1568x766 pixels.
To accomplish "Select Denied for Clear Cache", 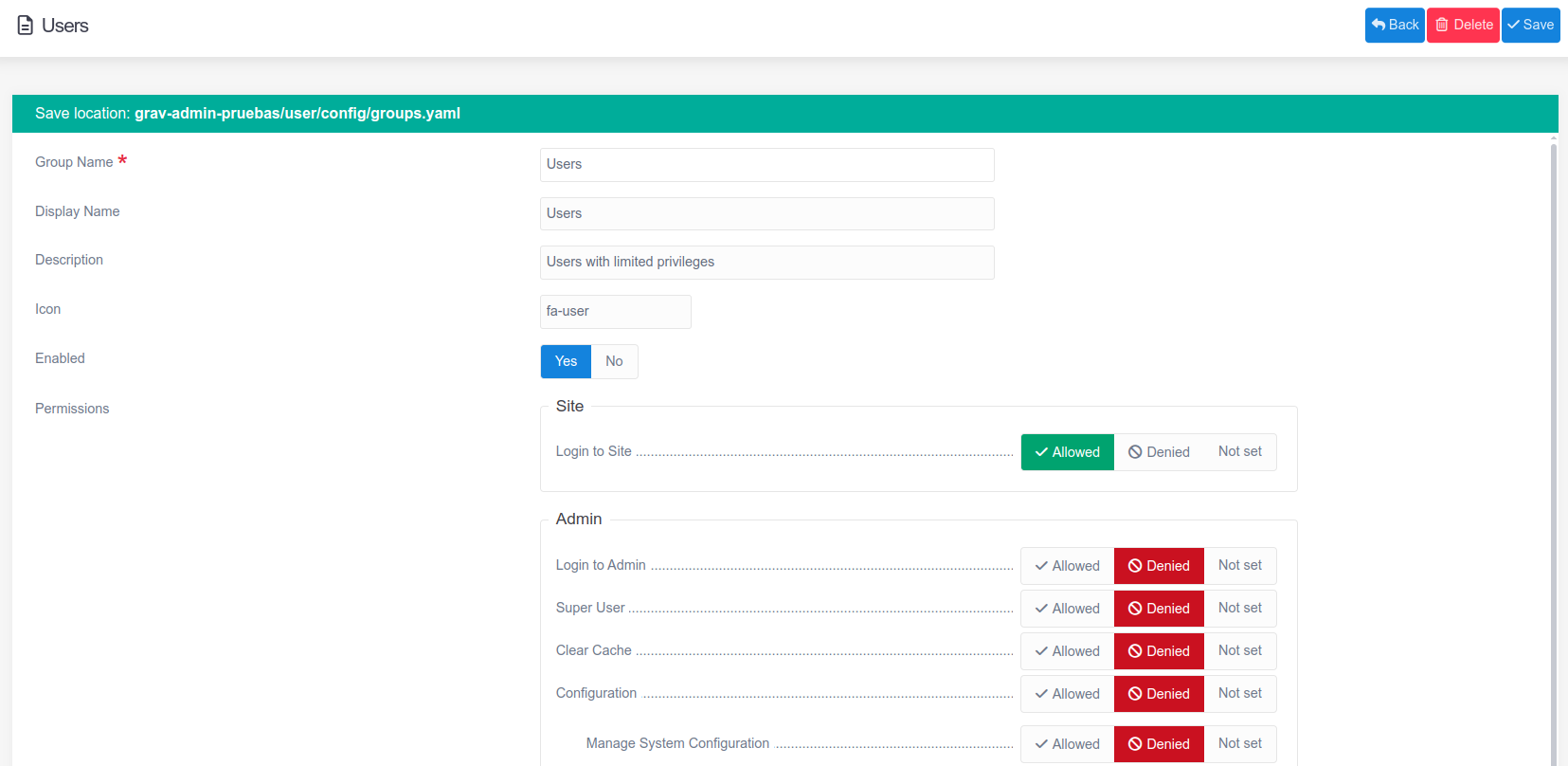I will [x=1159, y=651].
